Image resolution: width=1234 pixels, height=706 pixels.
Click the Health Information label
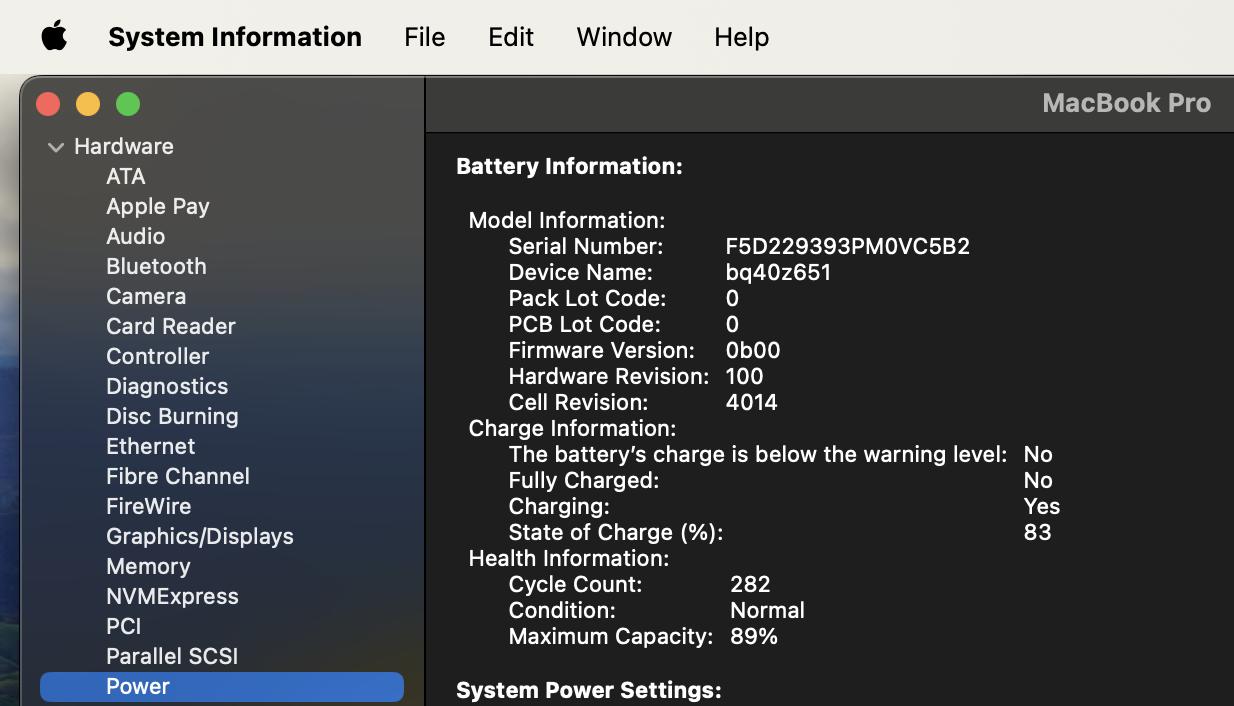point(569,558)
